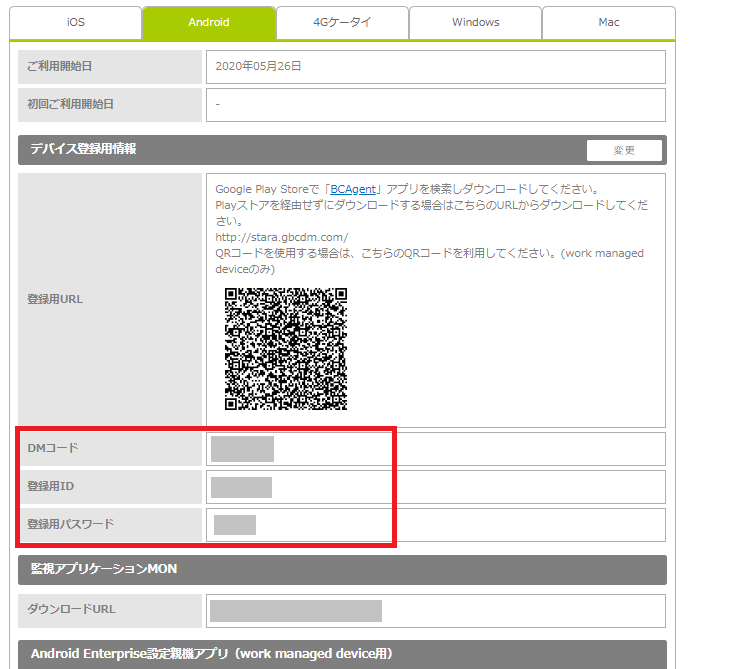Click the 監視アプリケーションMON section header

point(341,569)
